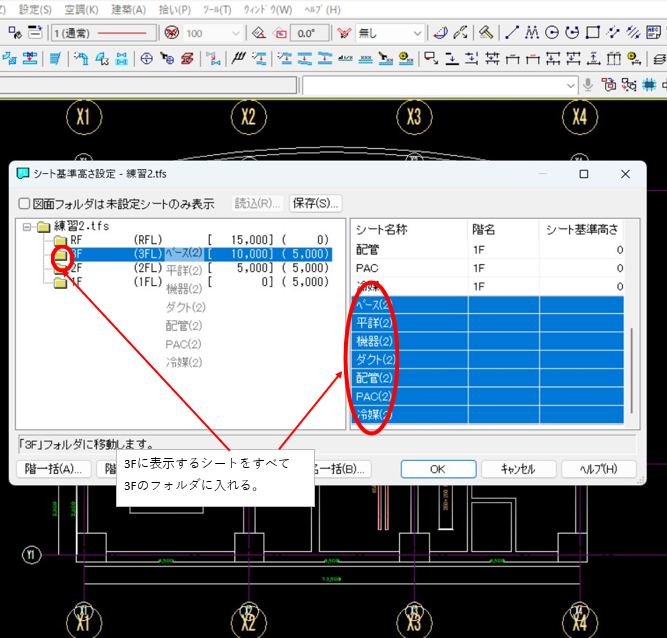This screenshot has width=667, height=638.
Task: Open the 拾い(P) menu
Action: tap(174, 9)
